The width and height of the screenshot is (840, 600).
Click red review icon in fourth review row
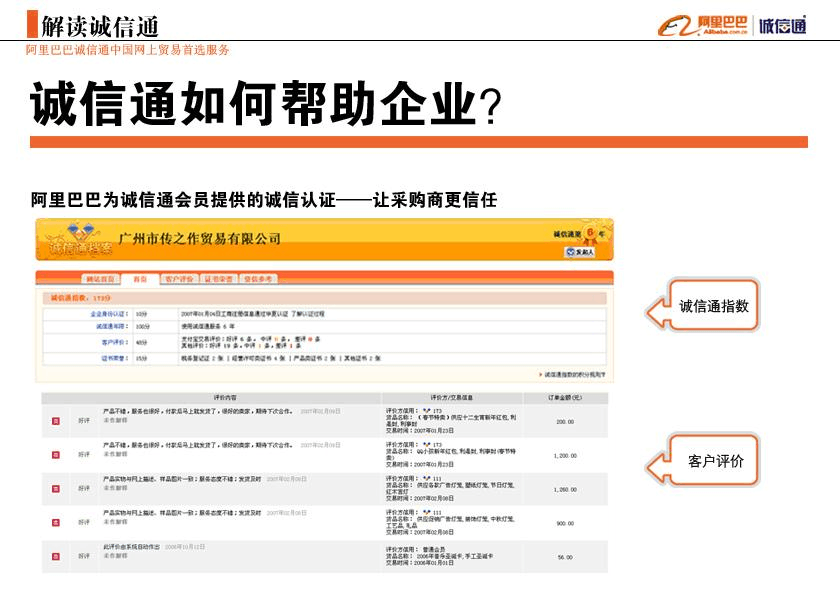56,522
